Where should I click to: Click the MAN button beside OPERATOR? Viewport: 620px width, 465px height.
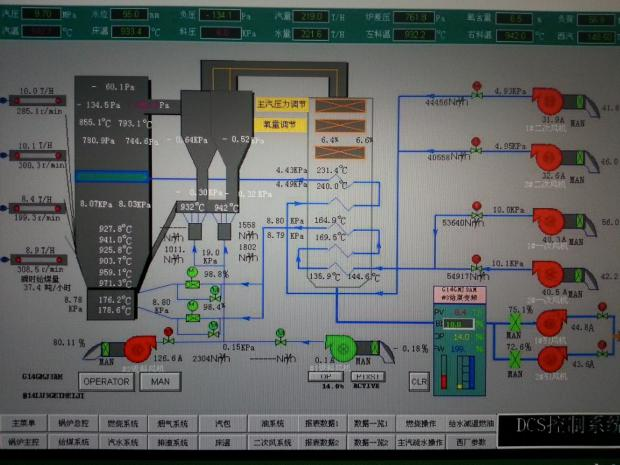click(160, 382)
